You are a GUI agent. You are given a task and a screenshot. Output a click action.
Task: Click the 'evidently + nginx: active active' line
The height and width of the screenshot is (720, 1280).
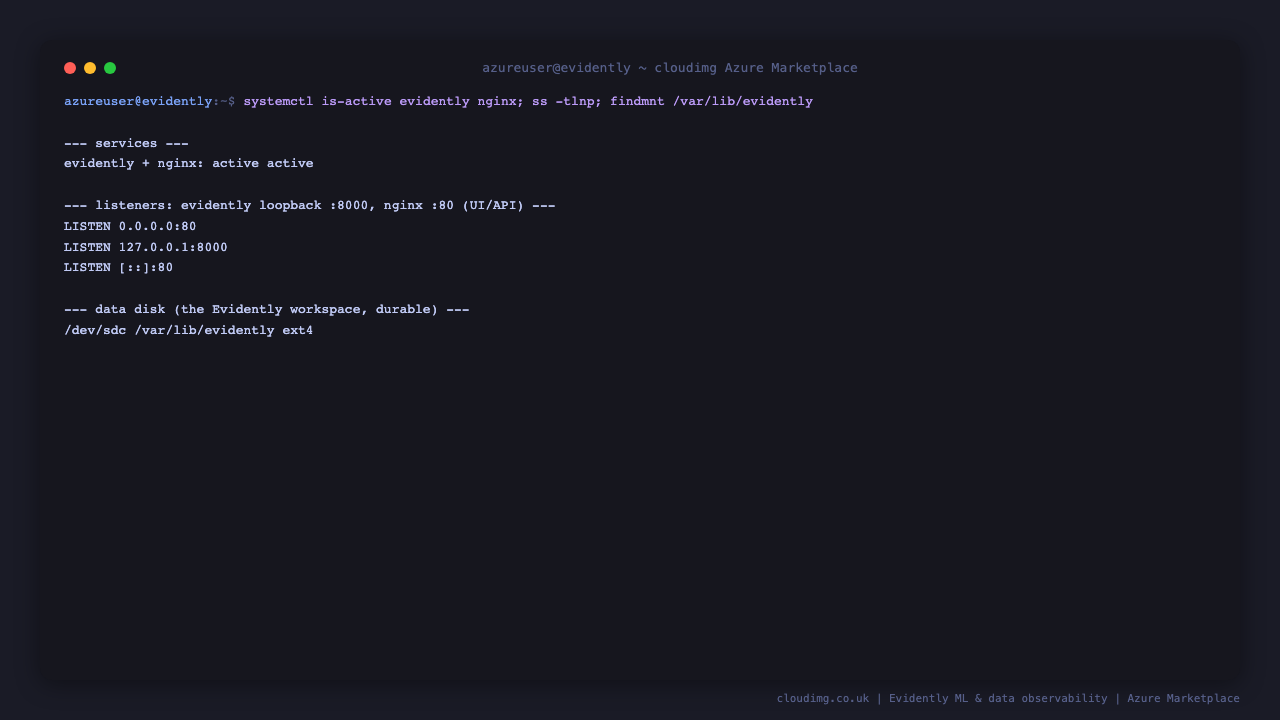pos(189,163)
